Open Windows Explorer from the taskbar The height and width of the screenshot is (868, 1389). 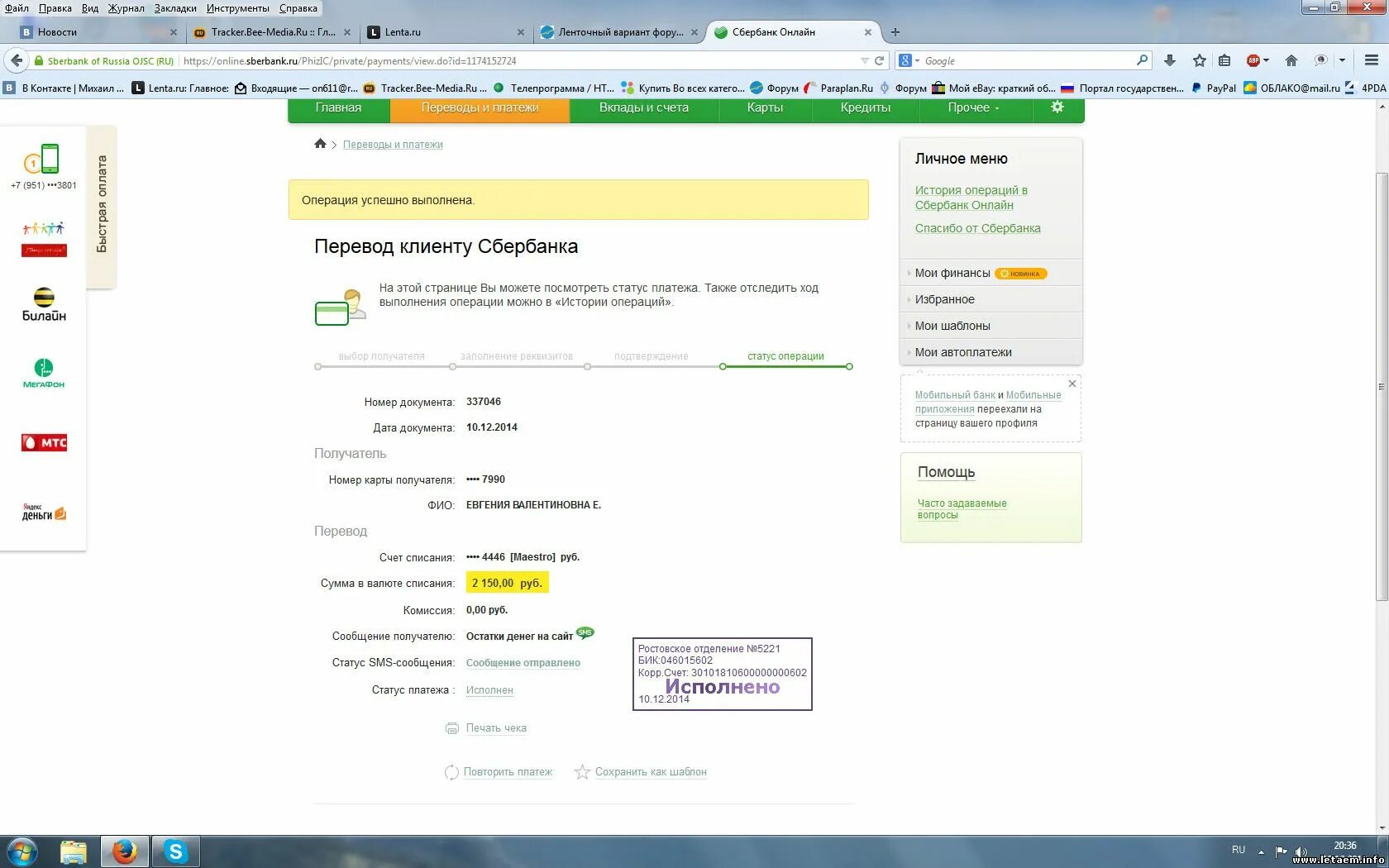pos(74,851)
